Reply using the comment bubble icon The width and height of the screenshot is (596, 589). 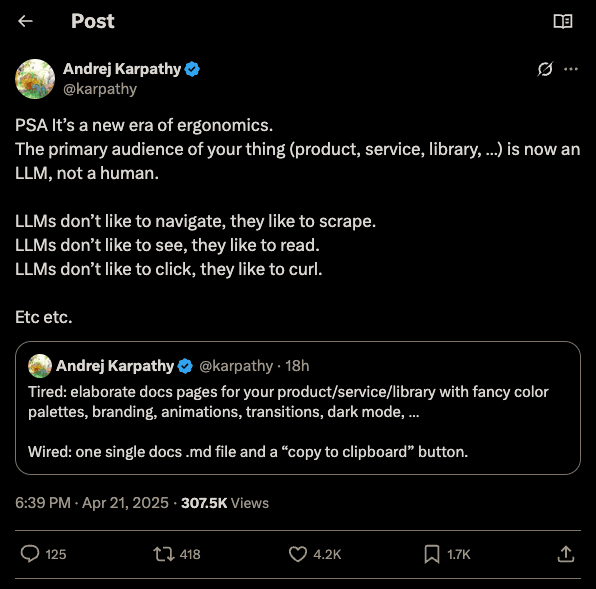point(30,554)
